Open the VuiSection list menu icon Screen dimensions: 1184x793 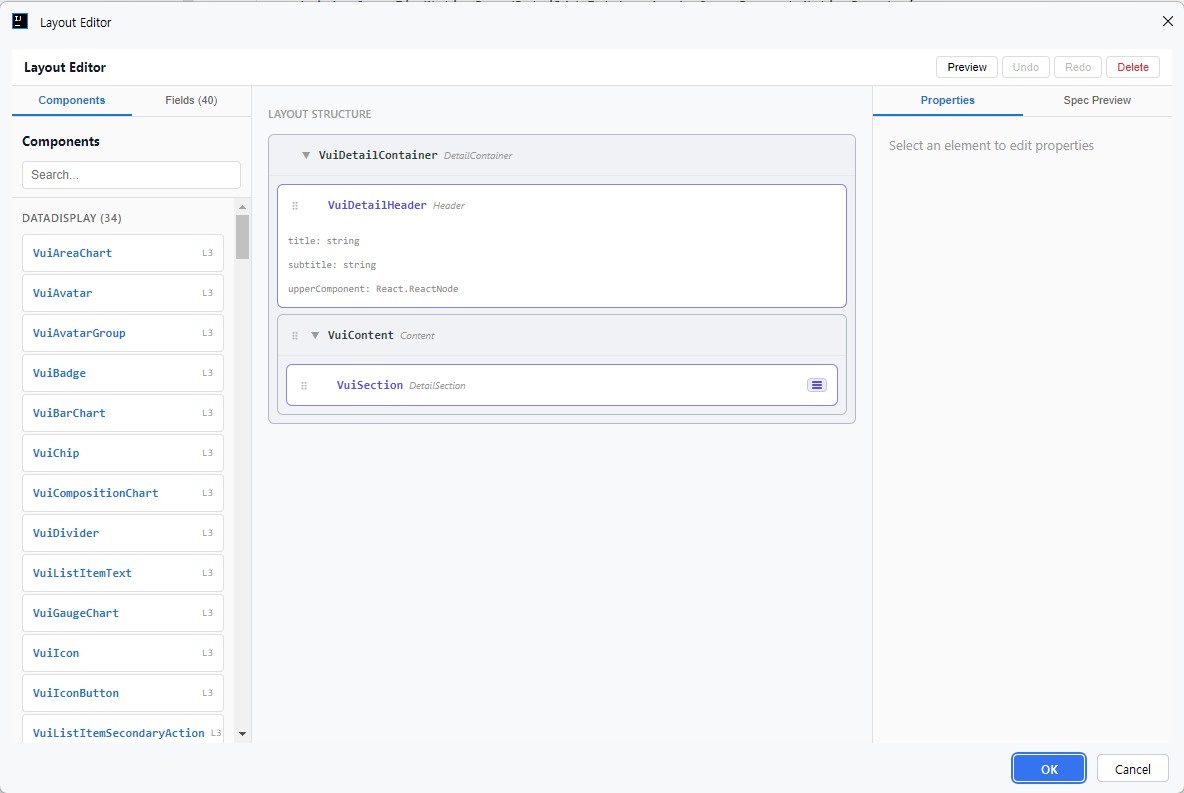coord(817,385)
